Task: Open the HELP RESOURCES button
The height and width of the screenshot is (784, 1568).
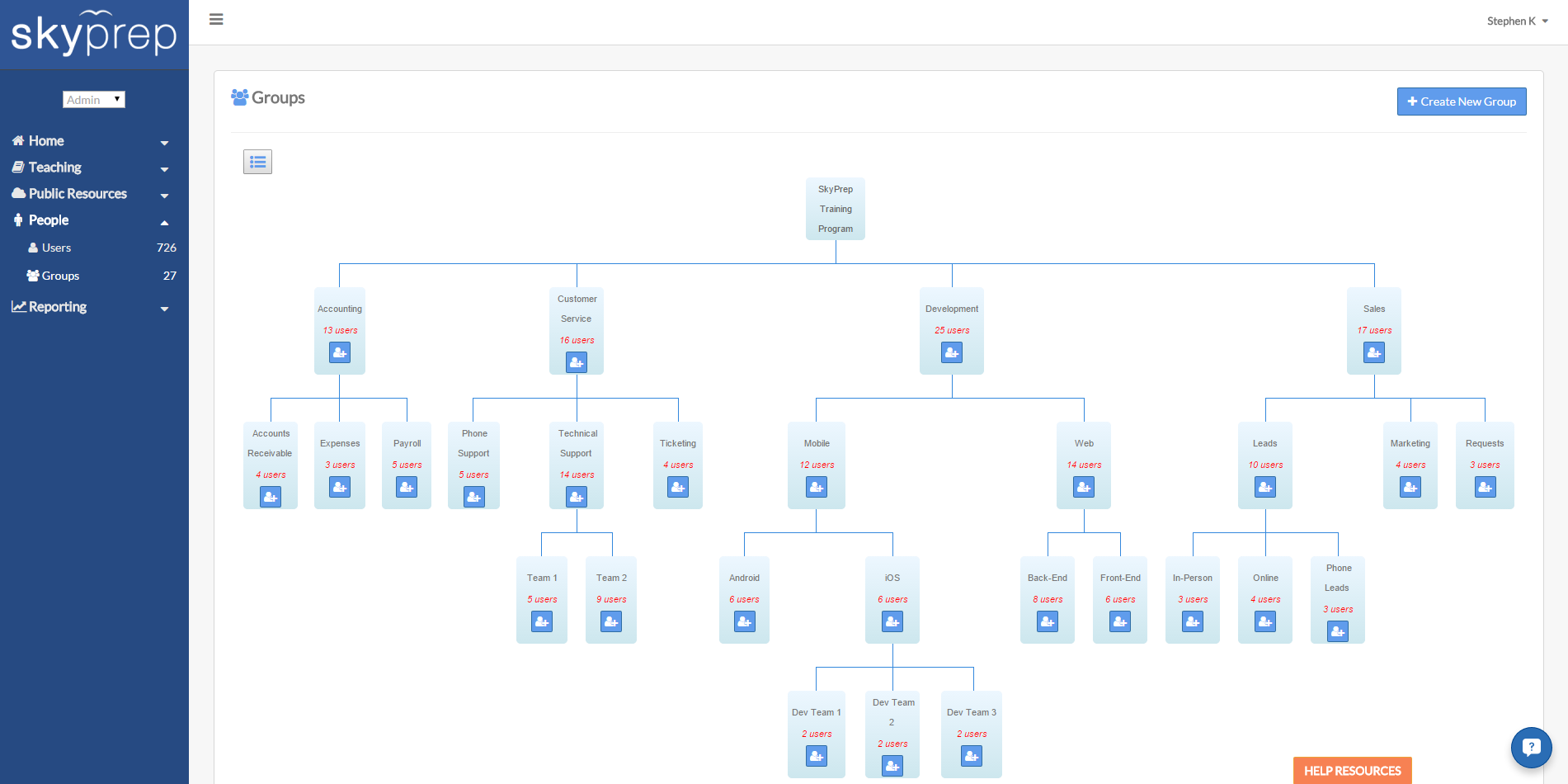Action: [1353, 771]
